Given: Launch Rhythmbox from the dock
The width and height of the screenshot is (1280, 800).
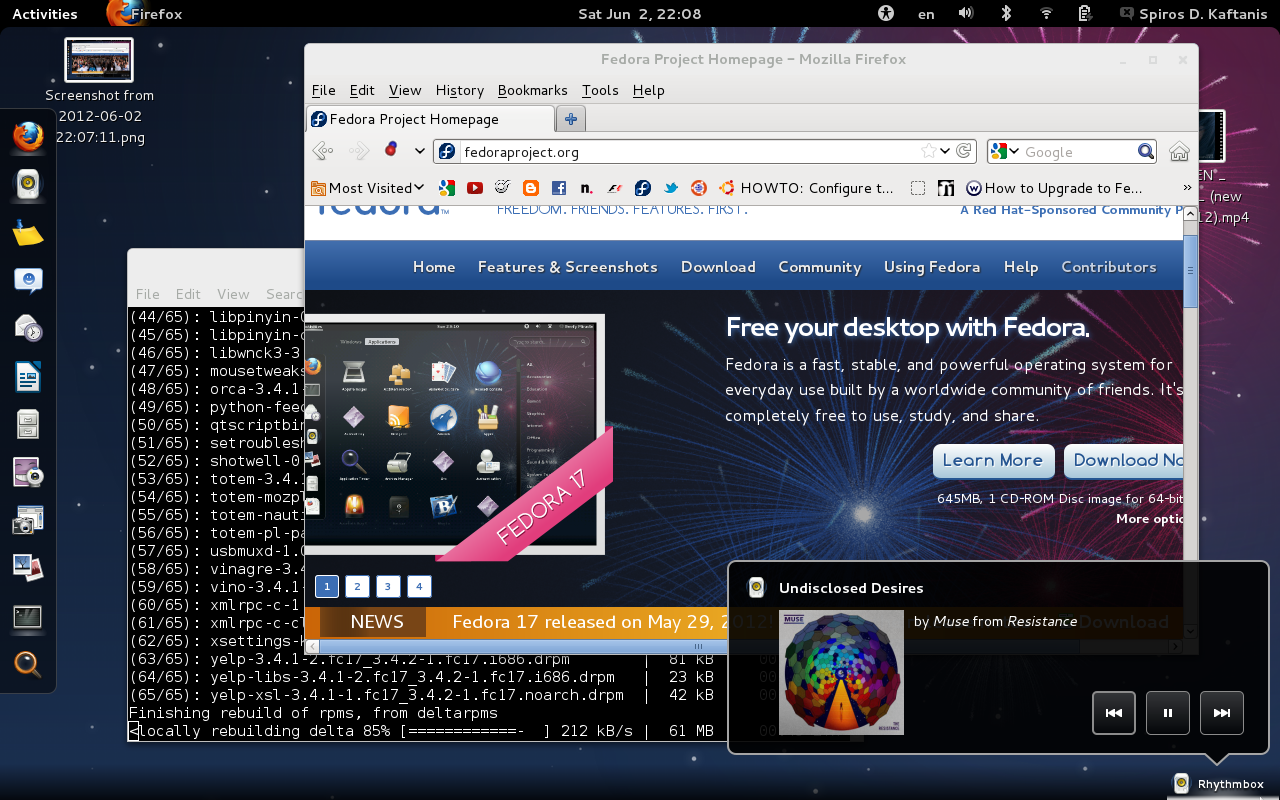Looking at the screenshot, I should pyautogui.click(x=28, y=184).
